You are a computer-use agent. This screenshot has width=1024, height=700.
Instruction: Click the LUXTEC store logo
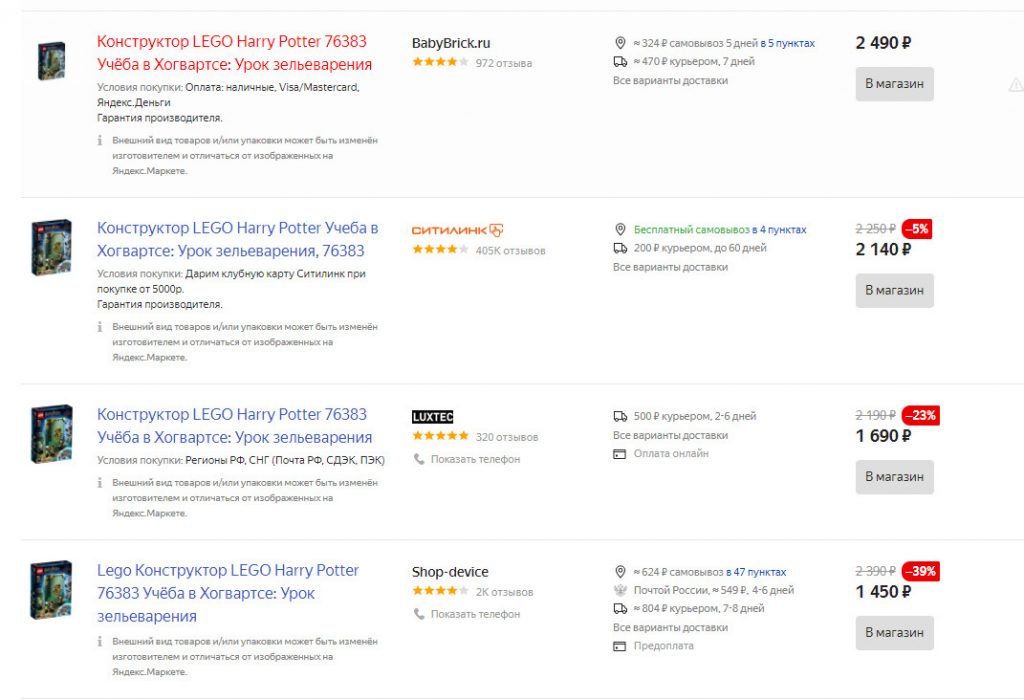(432, 417)
